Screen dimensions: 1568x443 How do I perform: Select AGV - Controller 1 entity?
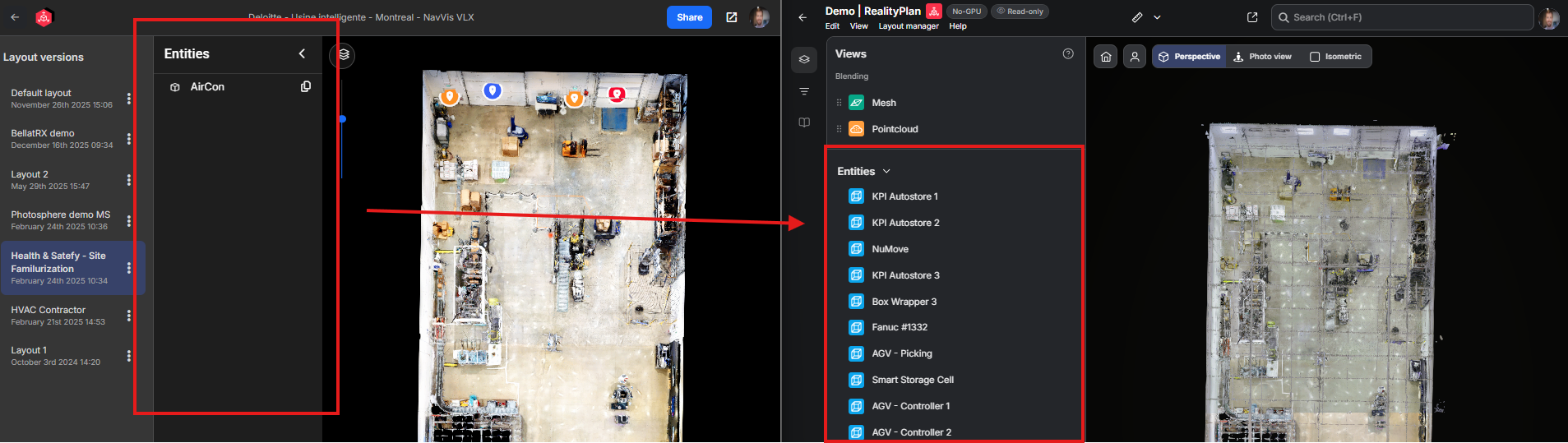(x=911, y=406)
